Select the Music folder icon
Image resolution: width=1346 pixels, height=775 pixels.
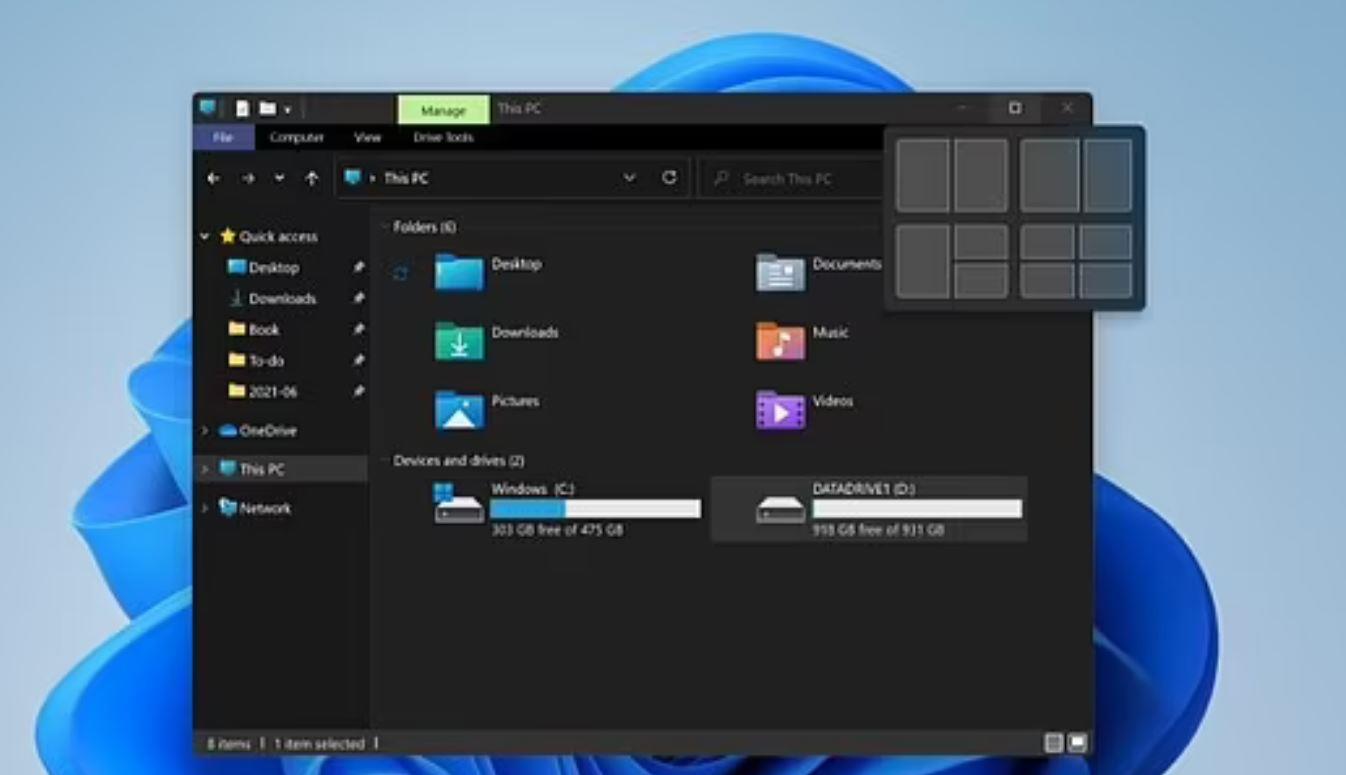pyautogui.click(x=781, y=341)
